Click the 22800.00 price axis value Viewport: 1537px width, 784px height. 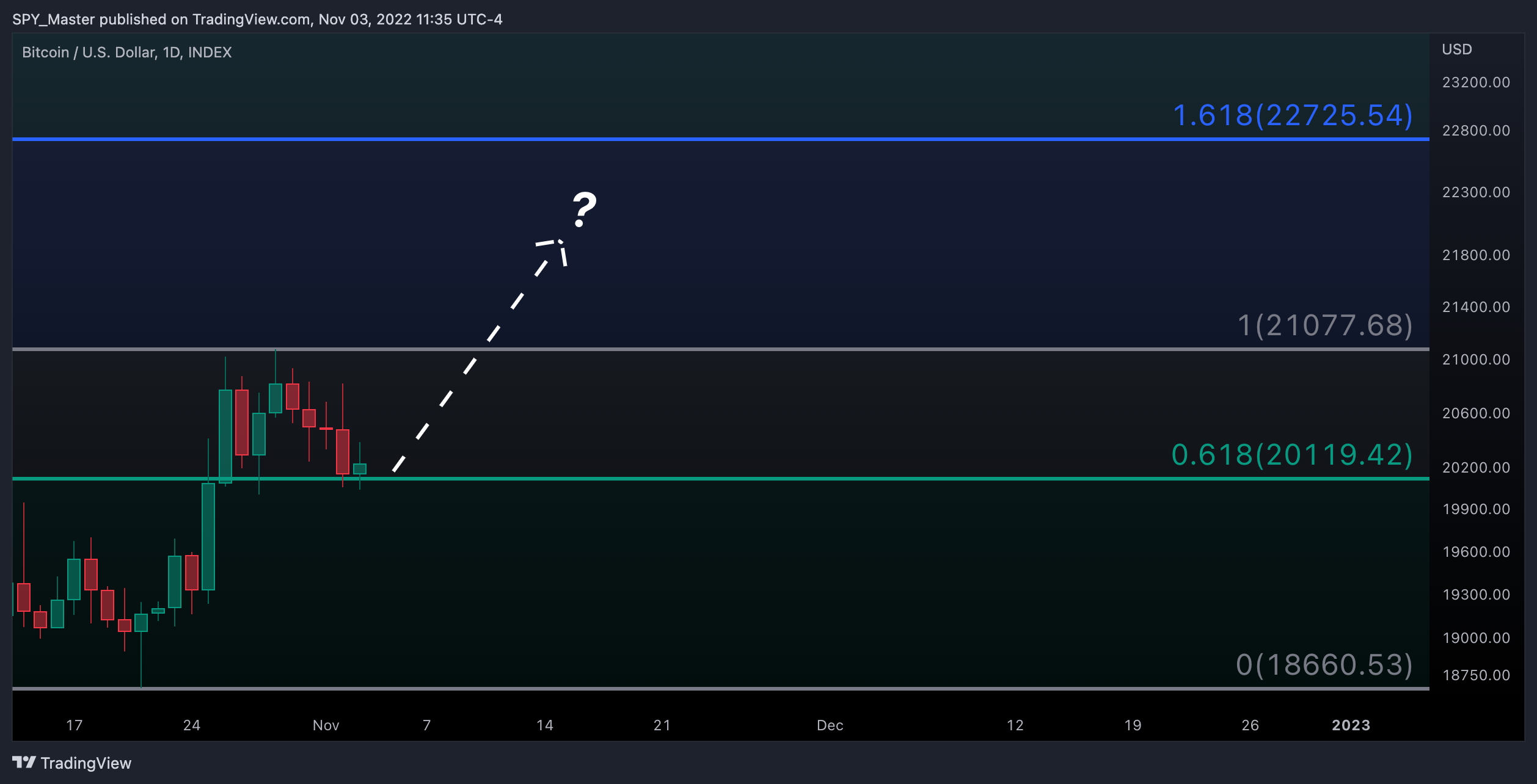(1476, 131)
